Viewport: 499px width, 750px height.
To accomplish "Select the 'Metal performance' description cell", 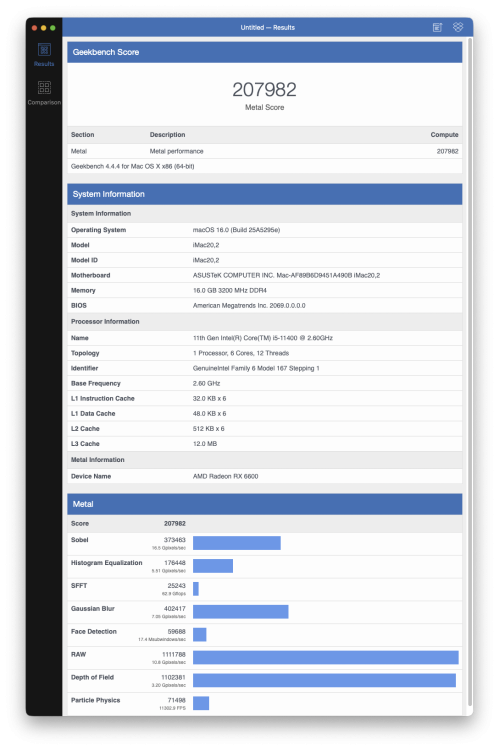I will (177, 151).
